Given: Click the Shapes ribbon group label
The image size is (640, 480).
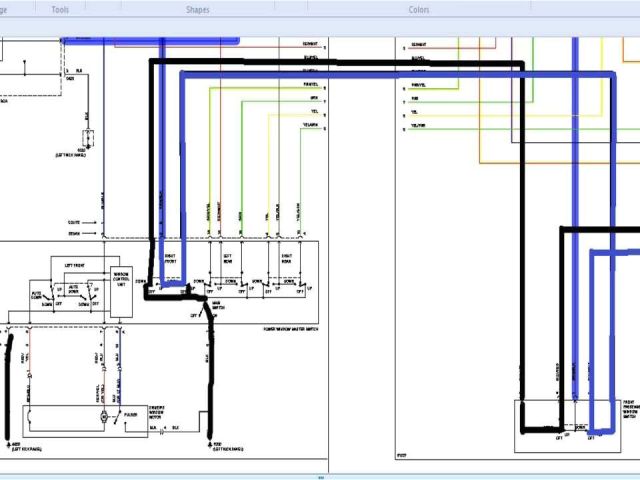Looking at the screenshot, I should click(x=198, y=10).
